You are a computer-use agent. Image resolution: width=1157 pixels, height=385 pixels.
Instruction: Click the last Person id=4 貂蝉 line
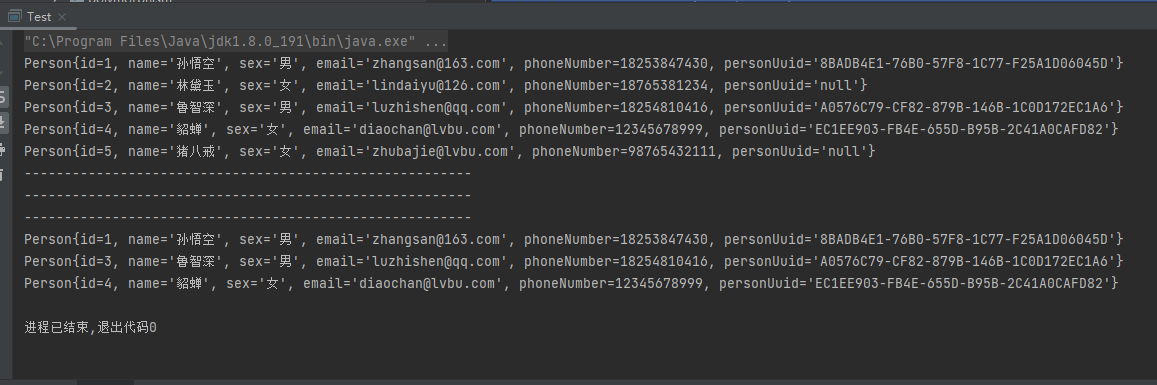[x=571, y=283]
